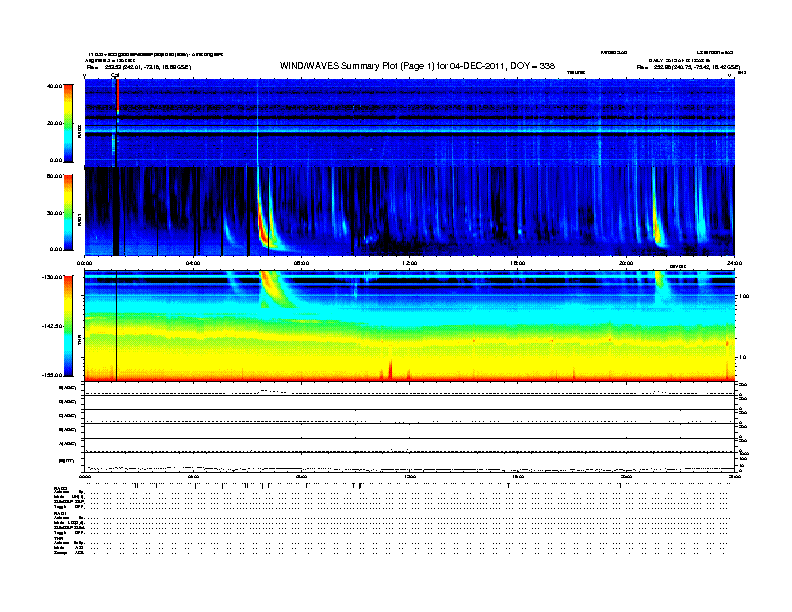The width and height of the screenshot is (792, 612).
Task: Select the RAD1 color scale bar
Action: [68, 213]
